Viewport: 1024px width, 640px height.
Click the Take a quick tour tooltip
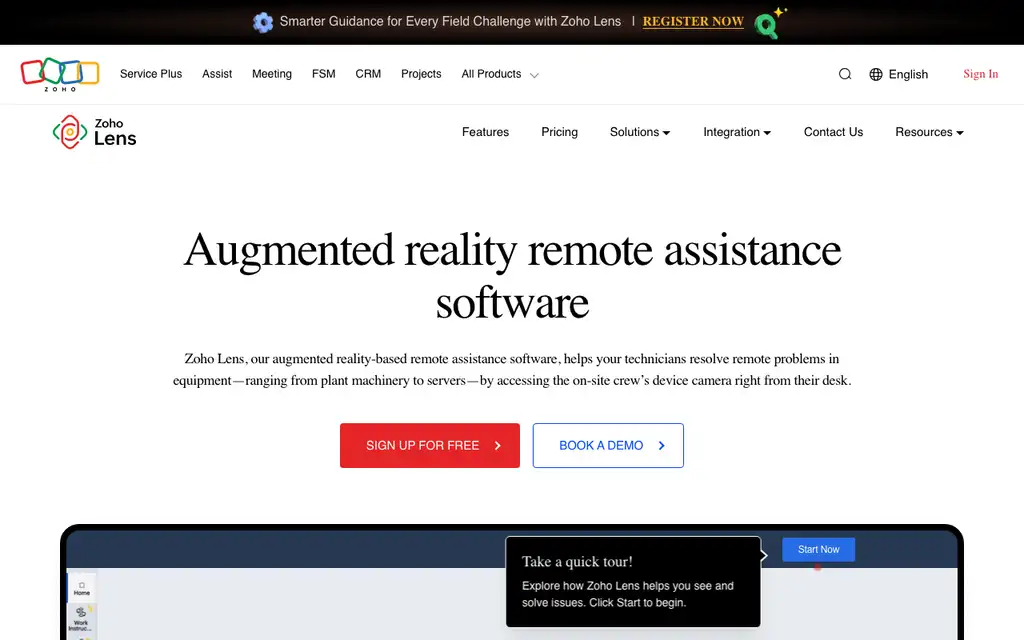pyautogui.click(x=633, y=581)
